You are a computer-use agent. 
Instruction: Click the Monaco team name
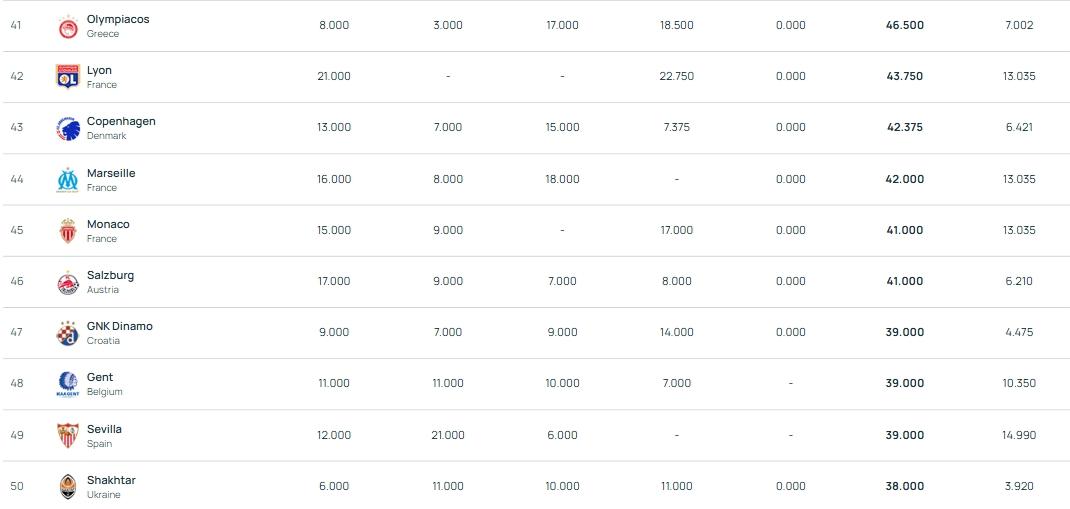click(108, 224)
